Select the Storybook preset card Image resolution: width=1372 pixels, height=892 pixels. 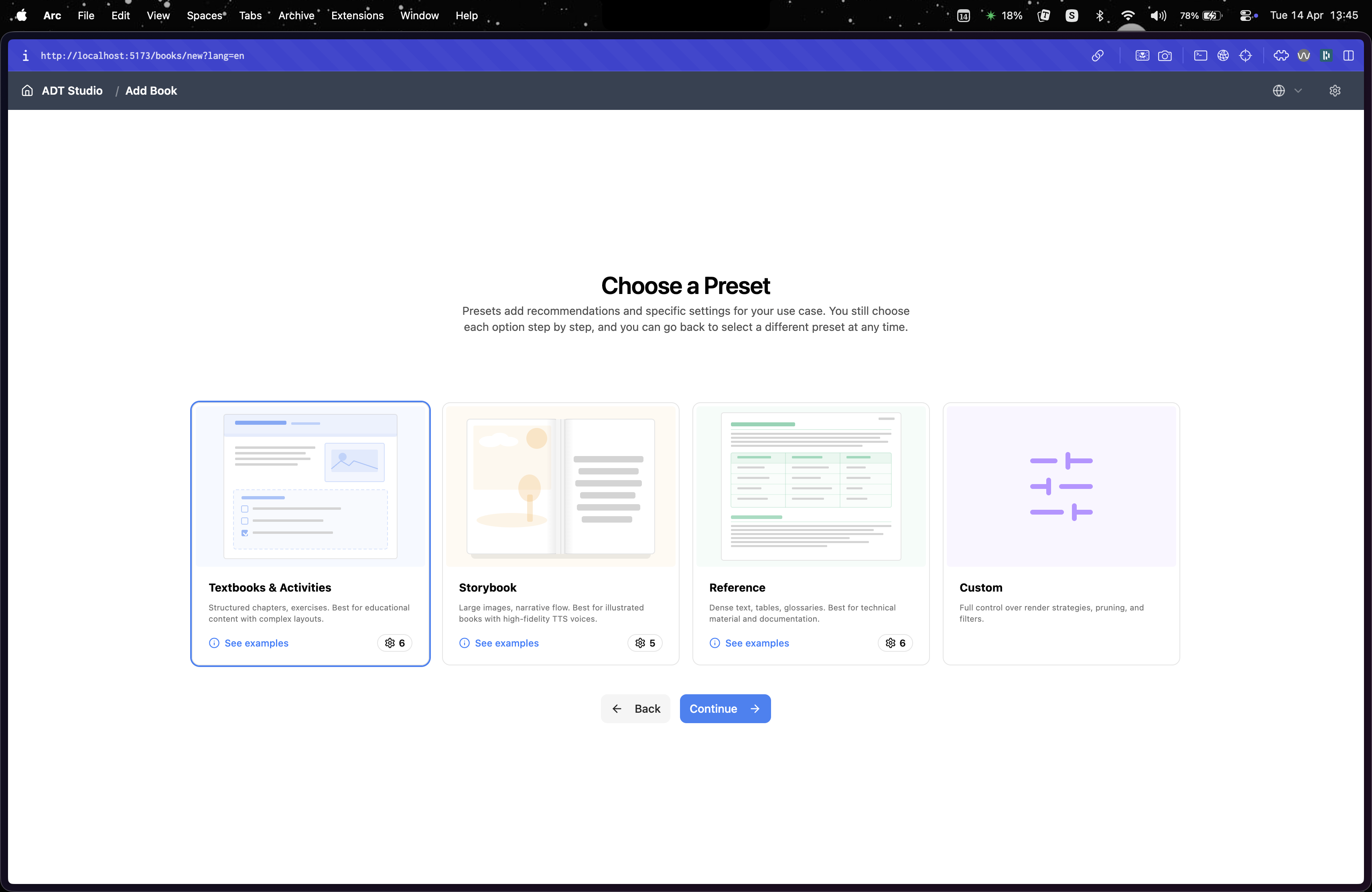(560, 533)
